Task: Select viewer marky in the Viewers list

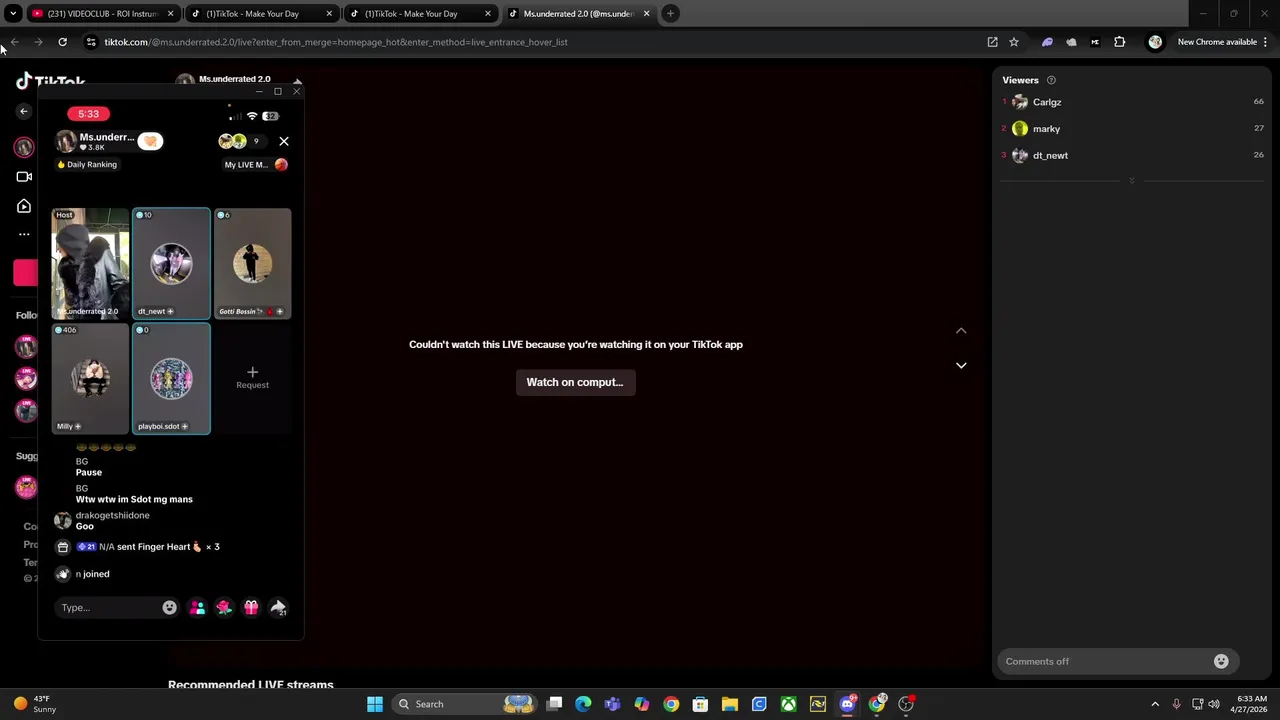Action: tap(1132, 128)
